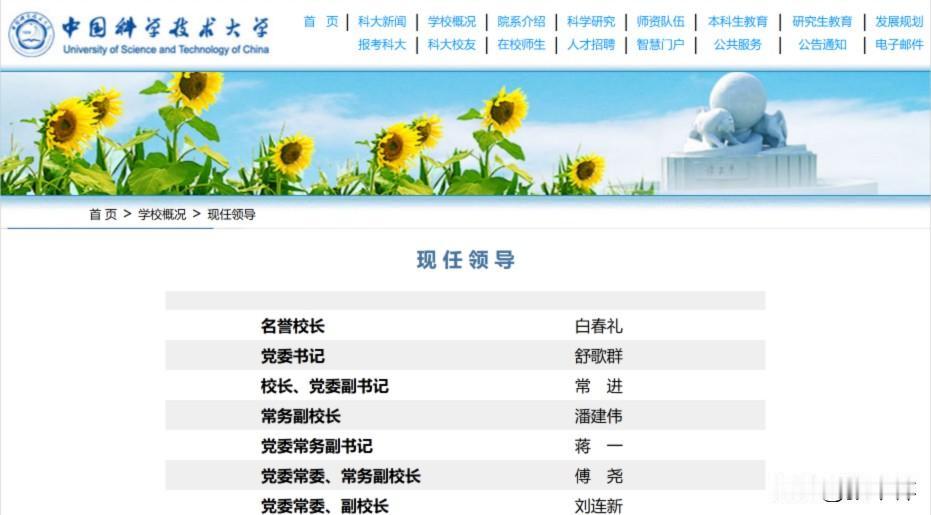Open the 科大新闻 menu item

pyautogui.click(x=382, y=22)
